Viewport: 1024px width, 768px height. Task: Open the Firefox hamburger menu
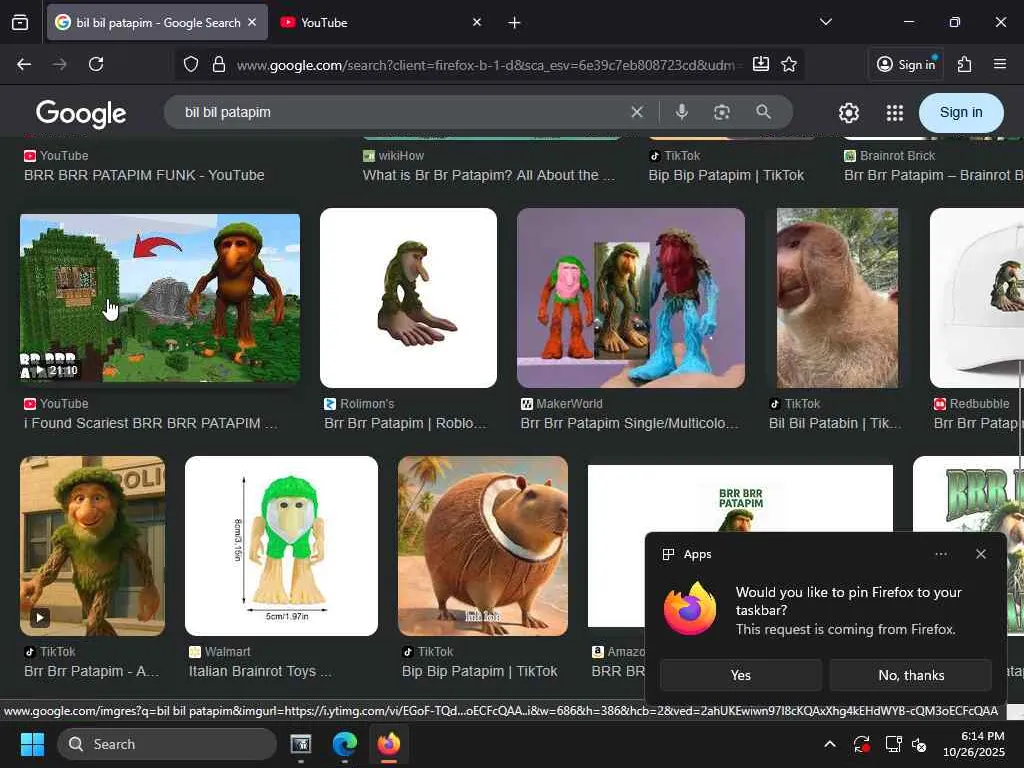coord(1000,64)
